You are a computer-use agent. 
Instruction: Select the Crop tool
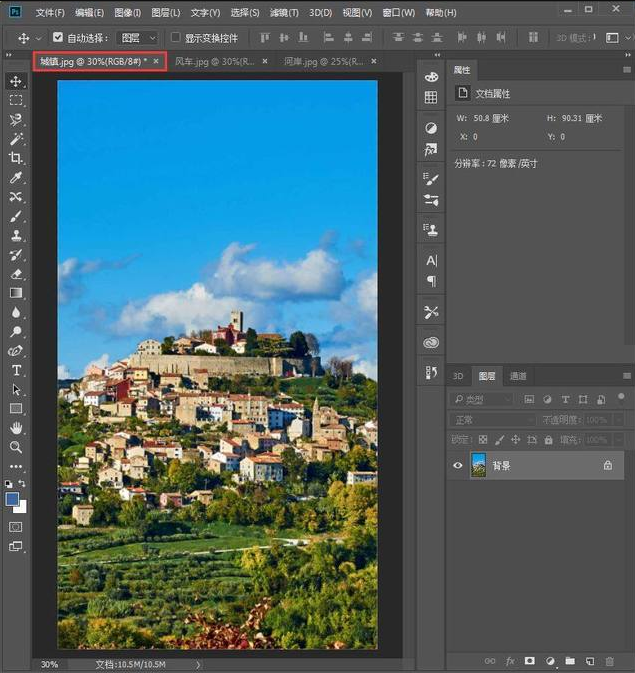pyautogui.click(x=16, y=158)
